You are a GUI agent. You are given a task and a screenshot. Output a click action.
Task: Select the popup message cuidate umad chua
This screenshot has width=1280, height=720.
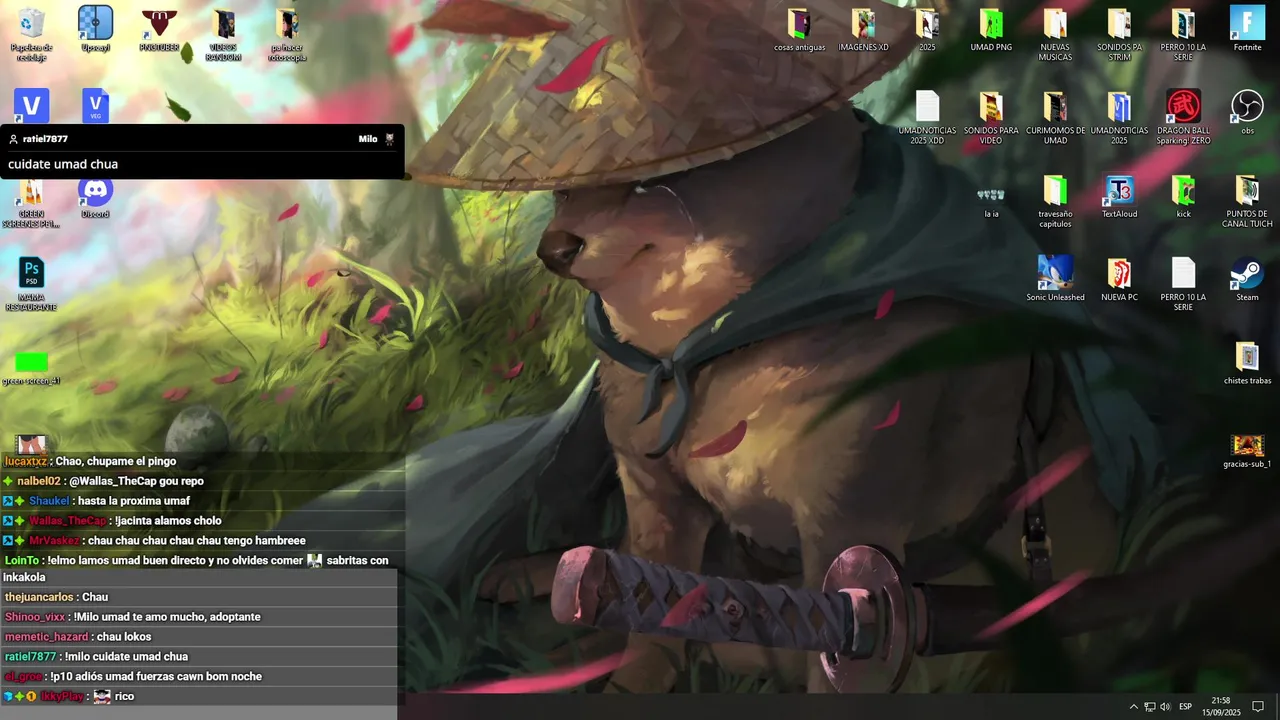click(63, 164)
